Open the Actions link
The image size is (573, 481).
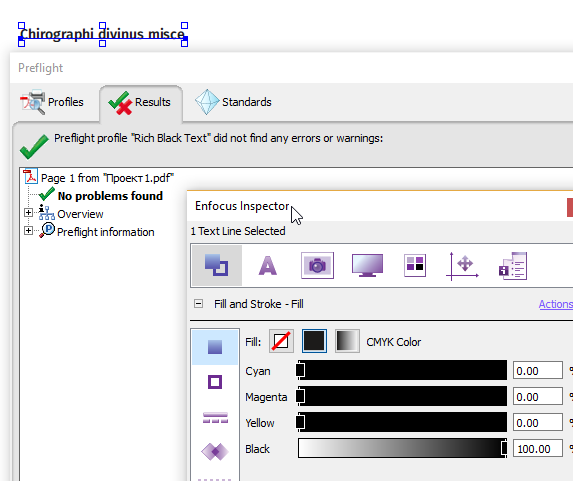(x=555, y=304)
